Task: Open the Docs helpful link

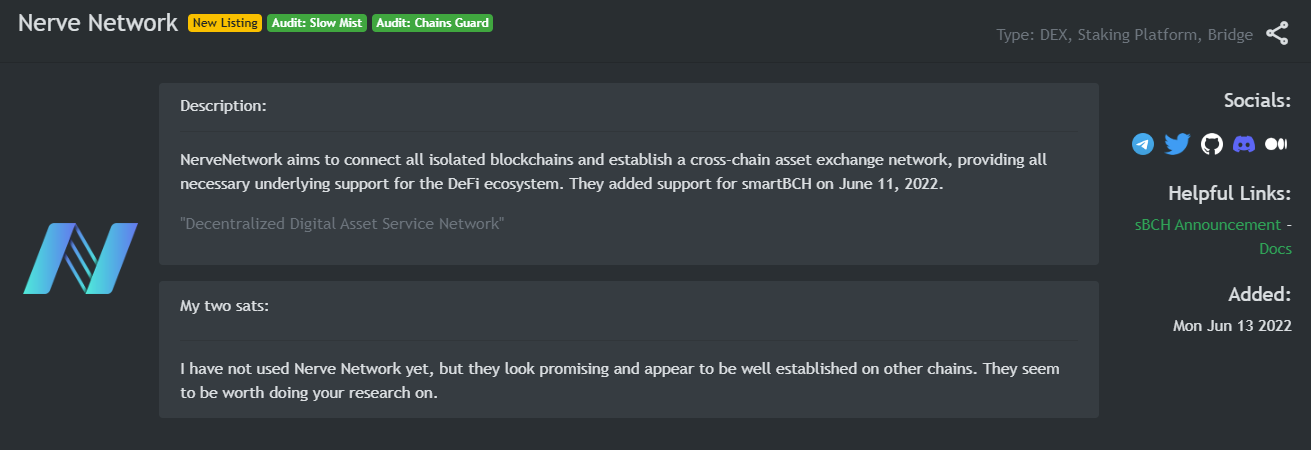Action: (x=1275, y=249)
